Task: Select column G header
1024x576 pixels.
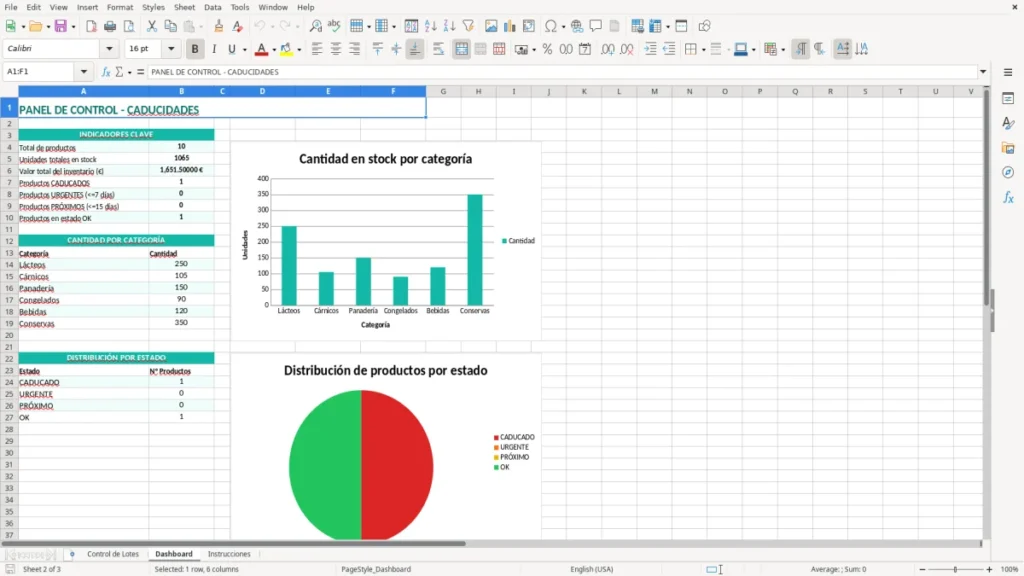Action: pos(443,91)
